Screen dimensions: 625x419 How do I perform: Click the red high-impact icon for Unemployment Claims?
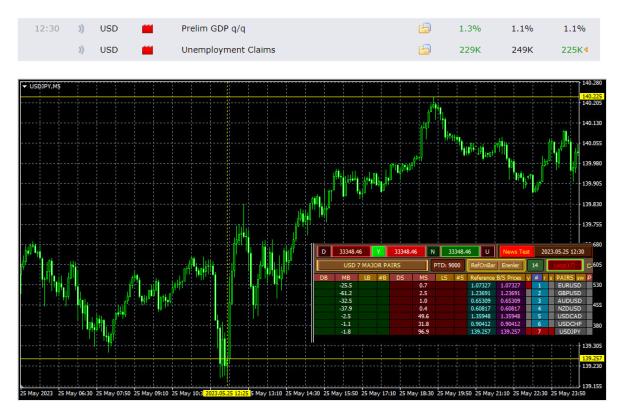(x=147, y=50)
